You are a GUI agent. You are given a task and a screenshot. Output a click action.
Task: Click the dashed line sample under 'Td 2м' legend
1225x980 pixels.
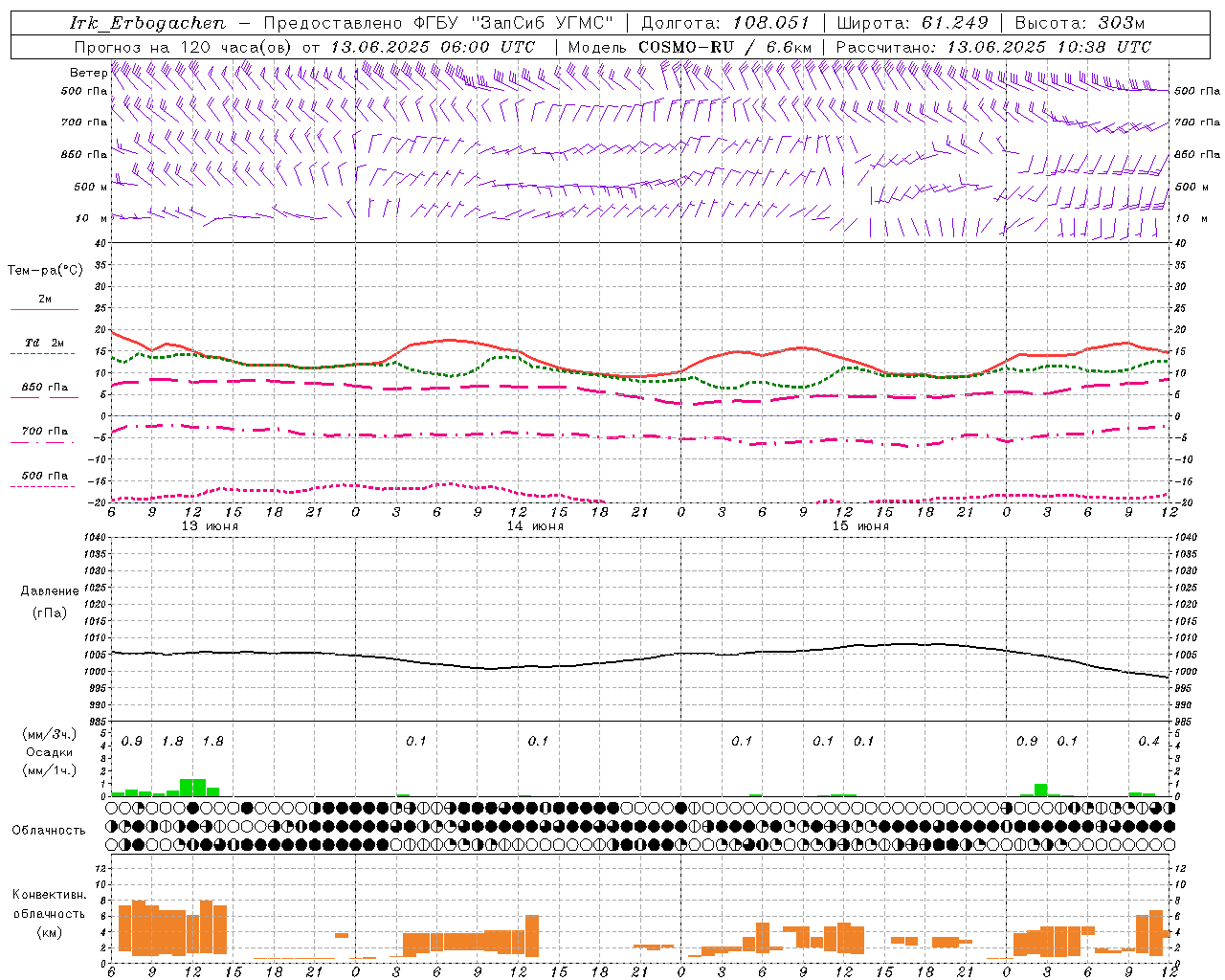tap(44, 354)
